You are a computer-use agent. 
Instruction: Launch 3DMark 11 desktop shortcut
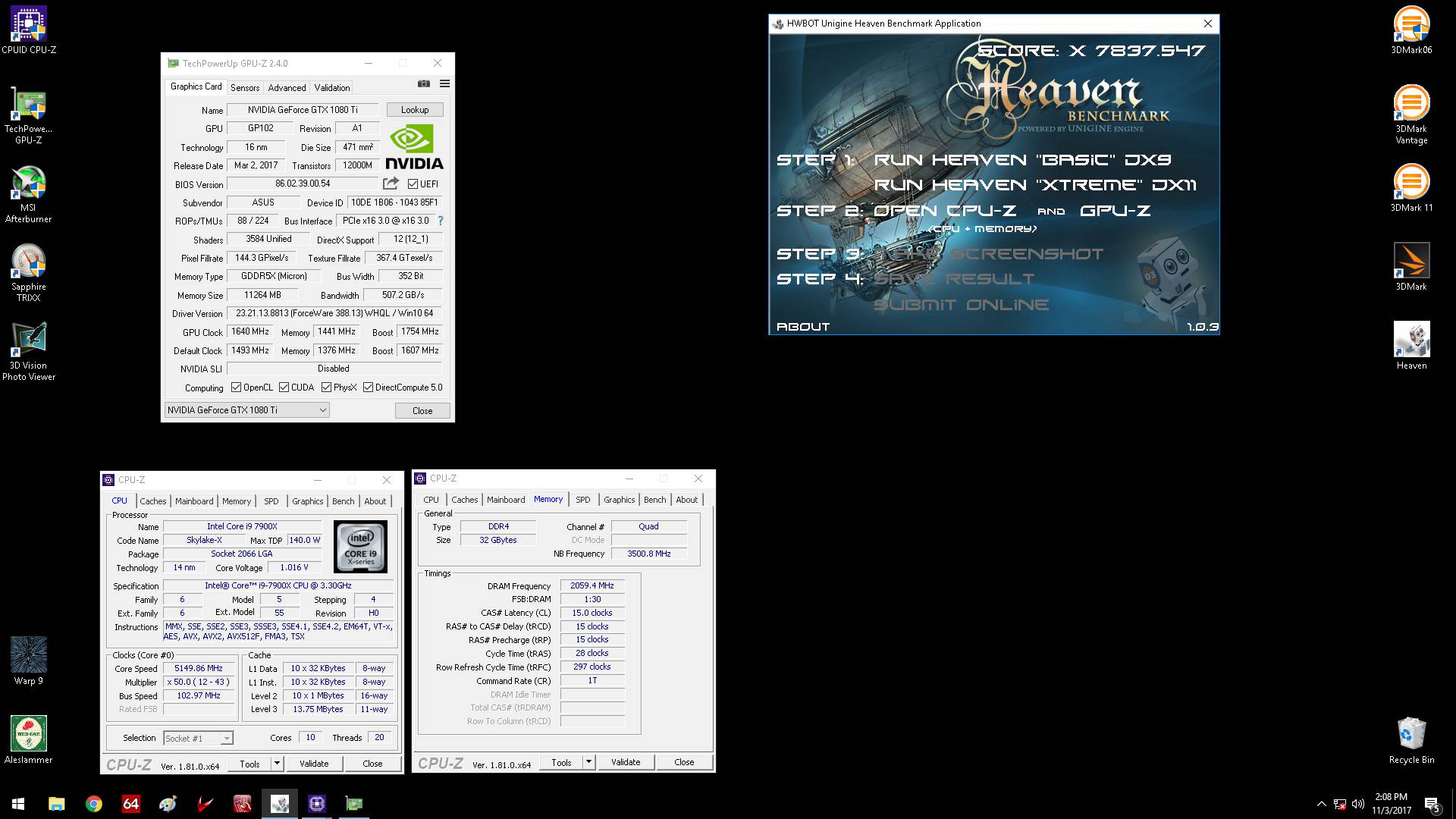(1411, 188)
